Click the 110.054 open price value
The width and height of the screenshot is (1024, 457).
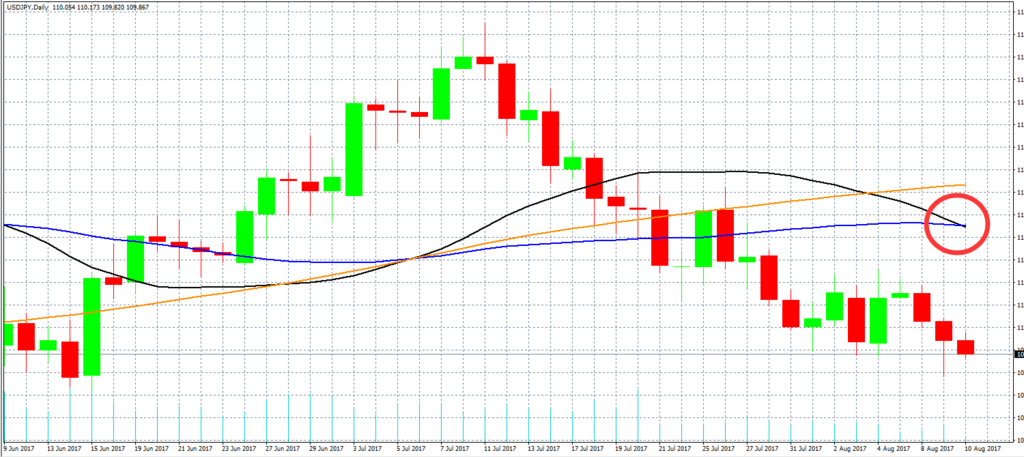point(63,7)
